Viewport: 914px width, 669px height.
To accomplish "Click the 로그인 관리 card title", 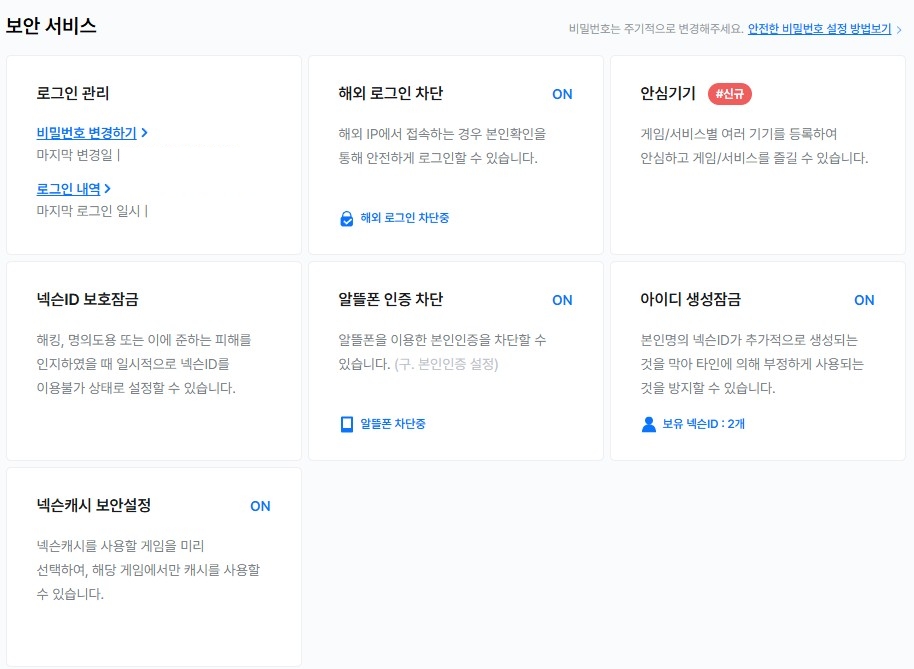I will (x=73, y=93).
